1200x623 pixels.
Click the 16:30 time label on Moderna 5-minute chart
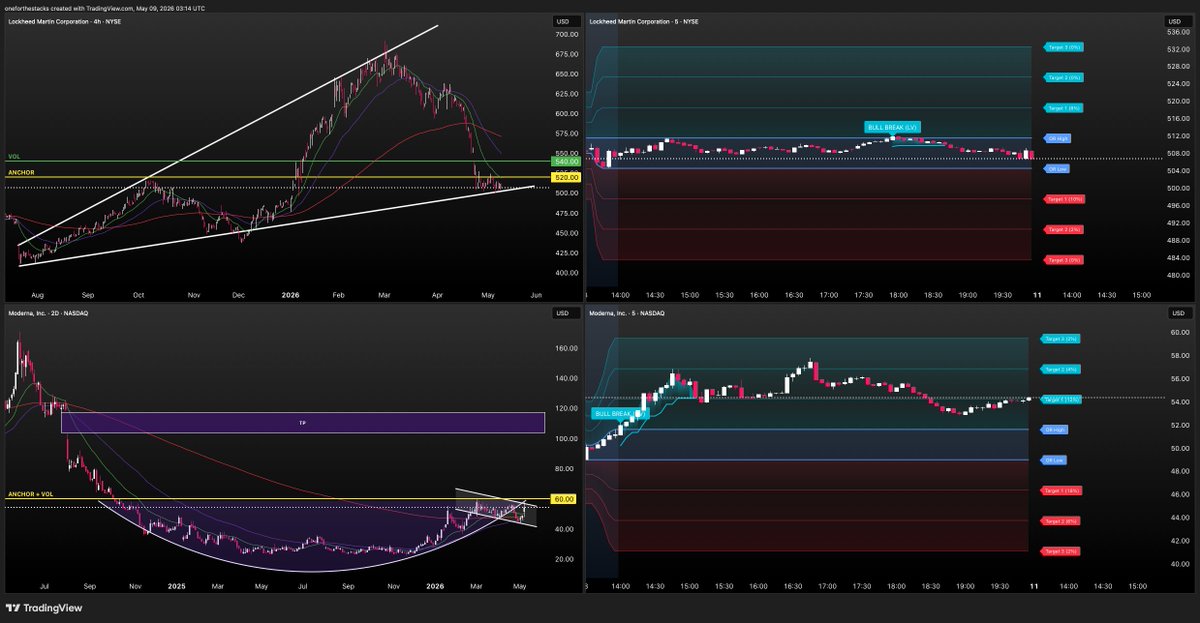794,588
